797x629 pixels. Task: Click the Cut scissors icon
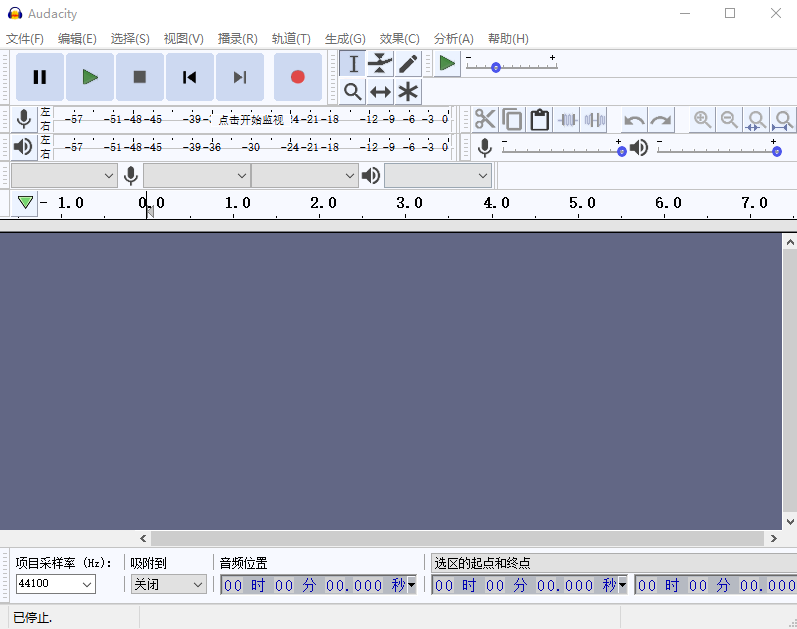click(x=485, y=120)
